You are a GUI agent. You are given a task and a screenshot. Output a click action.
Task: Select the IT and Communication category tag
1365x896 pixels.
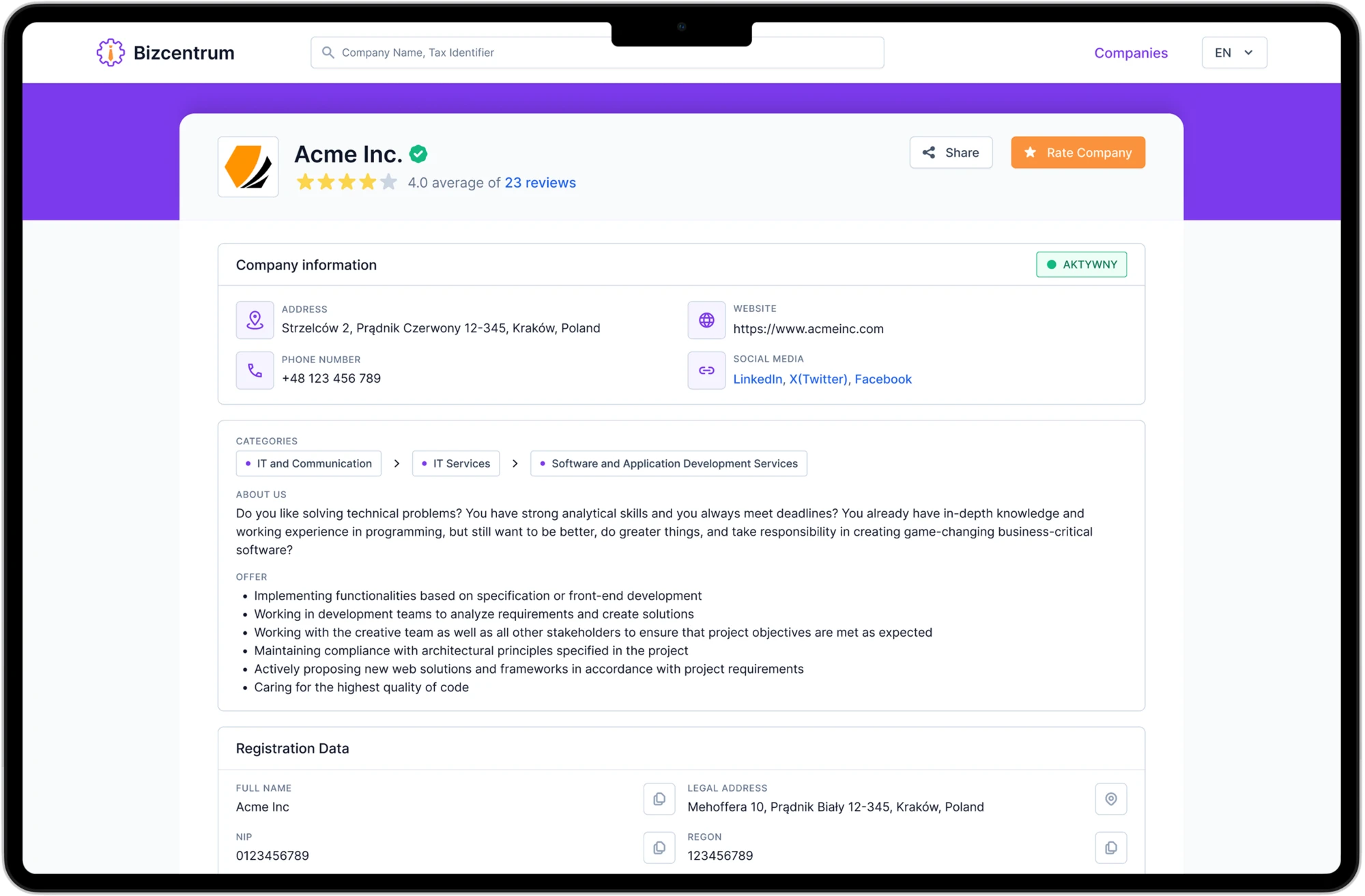308,464
